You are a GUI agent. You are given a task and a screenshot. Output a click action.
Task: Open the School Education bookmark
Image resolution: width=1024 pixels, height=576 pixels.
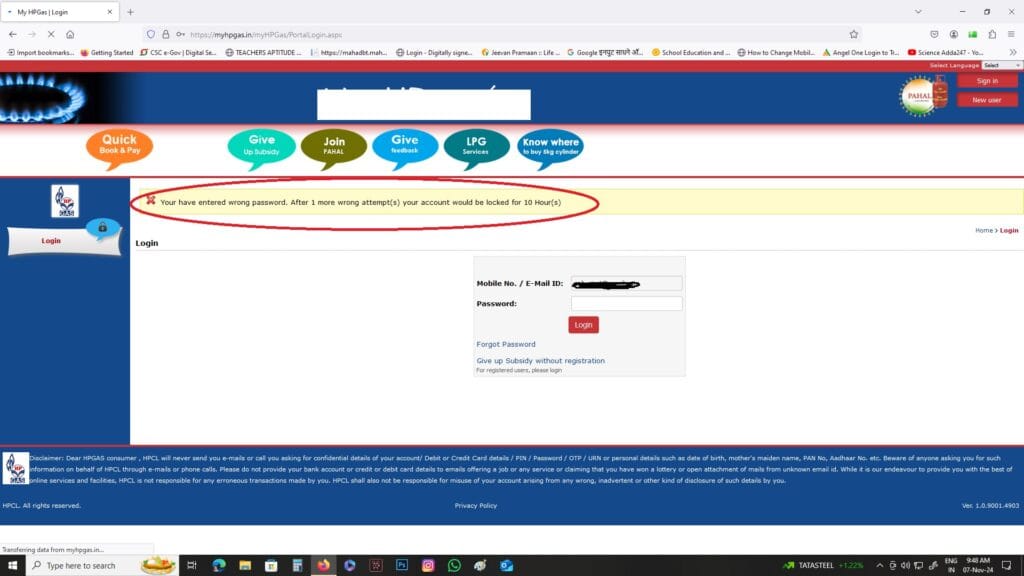coord(690,52)
